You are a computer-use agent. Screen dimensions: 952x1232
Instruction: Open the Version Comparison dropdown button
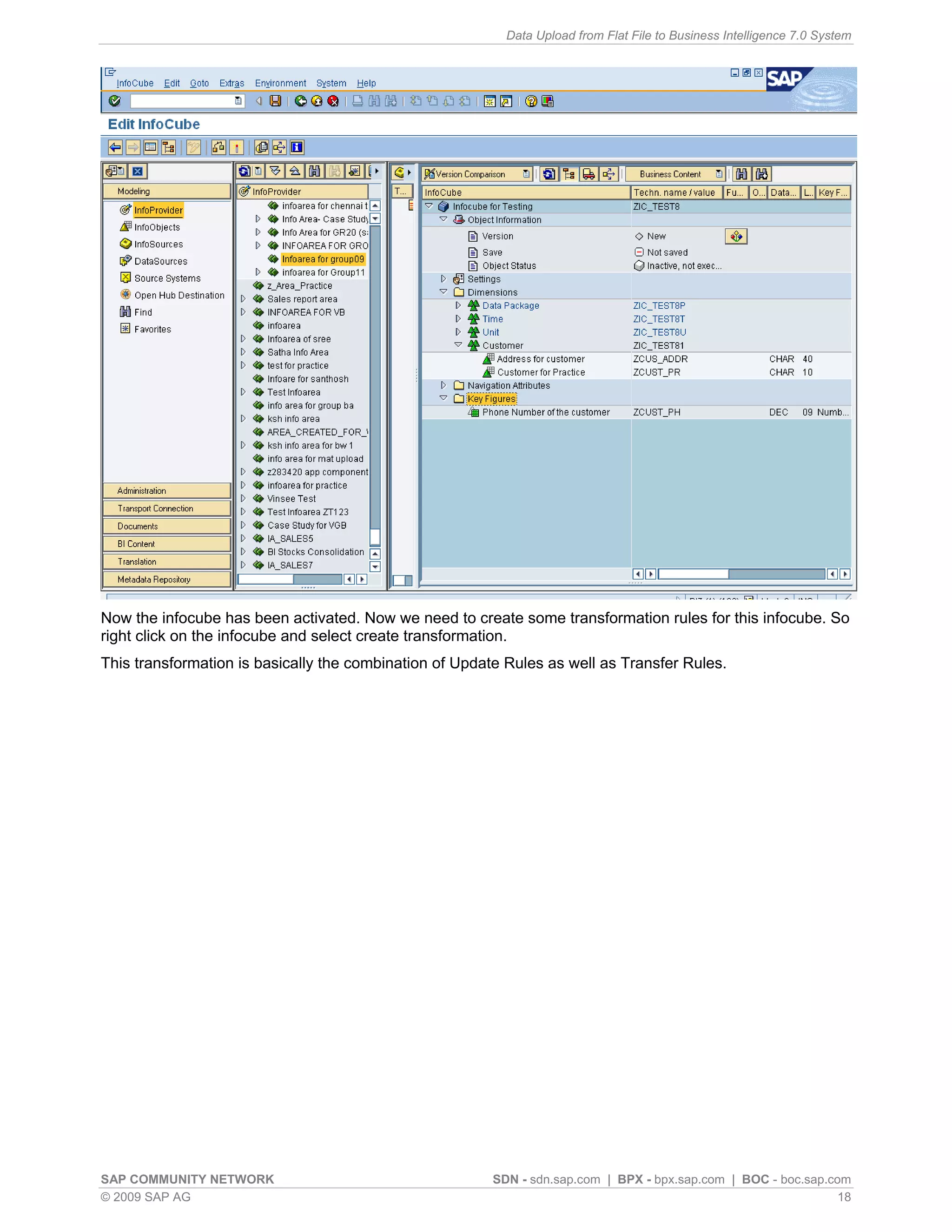[526, 174]
